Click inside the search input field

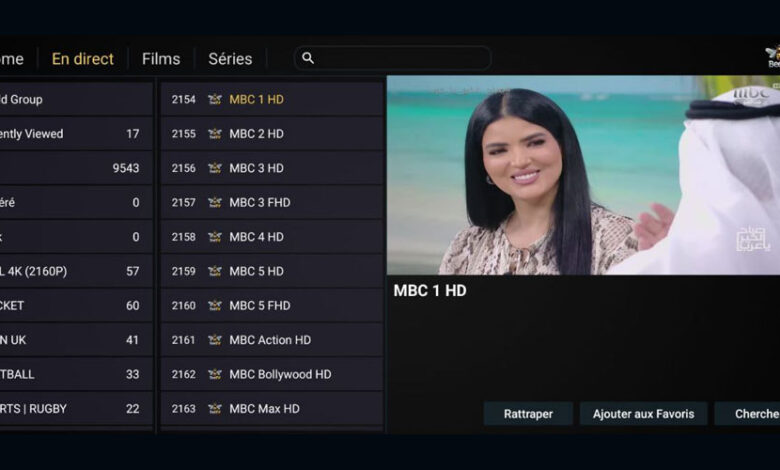(400, 58)
